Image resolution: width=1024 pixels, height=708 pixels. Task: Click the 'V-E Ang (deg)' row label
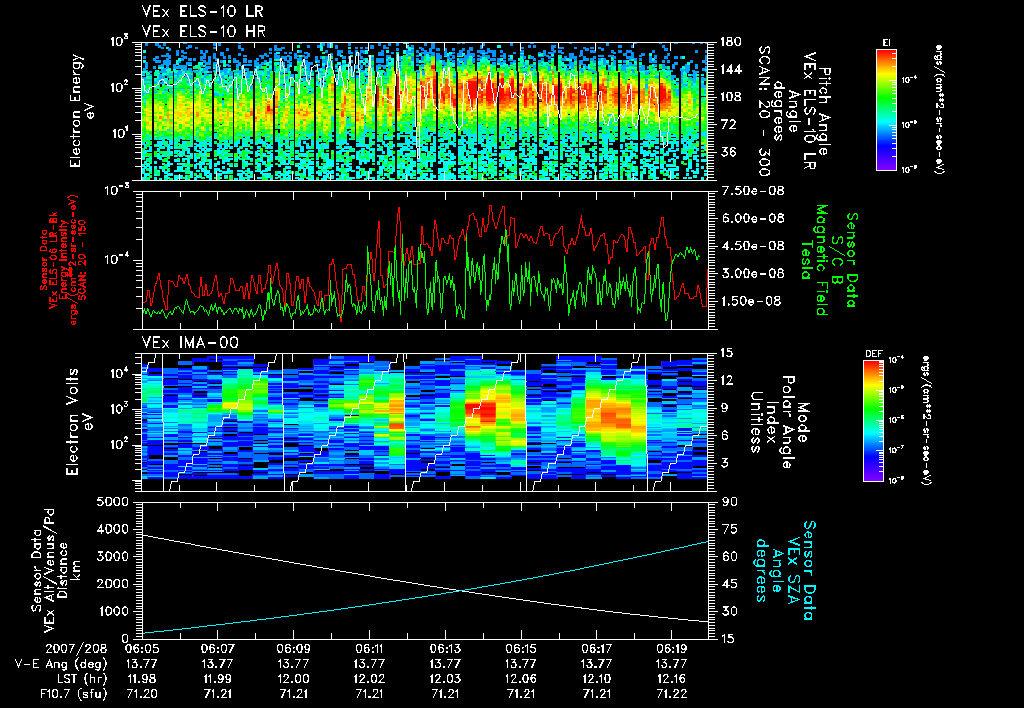pos(60,664)
